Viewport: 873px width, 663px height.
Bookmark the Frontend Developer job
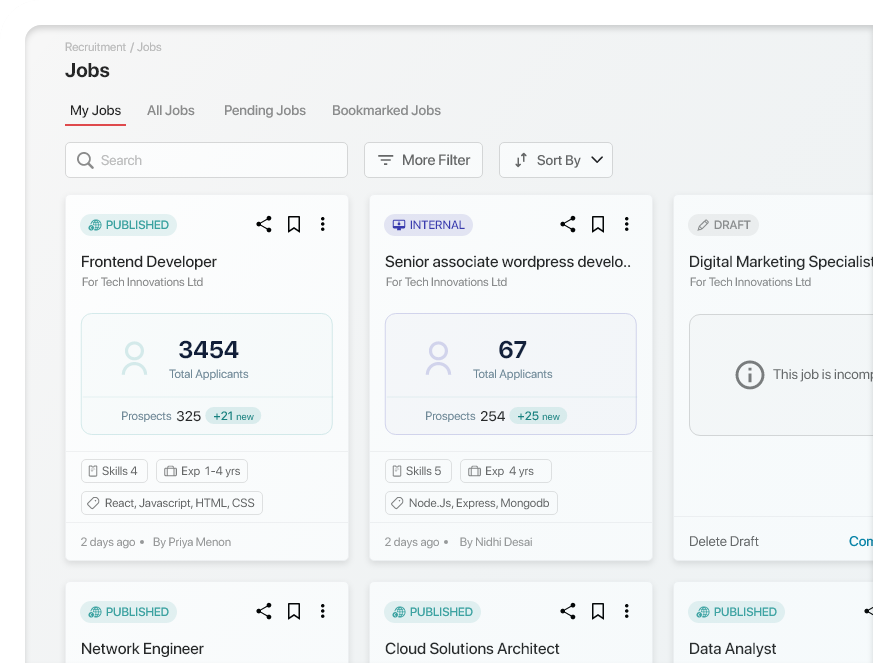[x=294, y=224]
